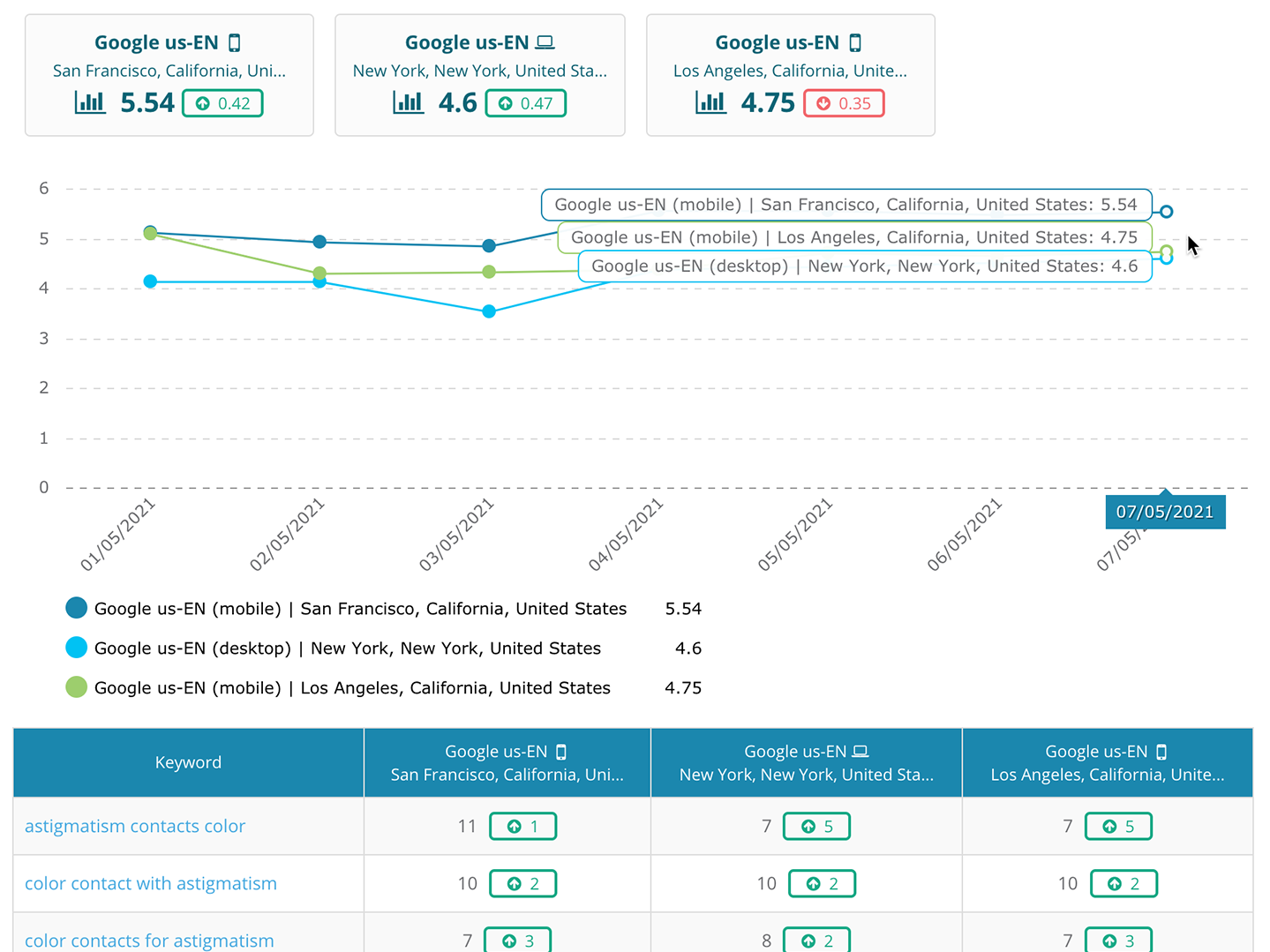The image size is (1270, 952).
Task: Click bar chart icon in Los Angeles card
Action: pyautogui.click(x=710, y=103)
